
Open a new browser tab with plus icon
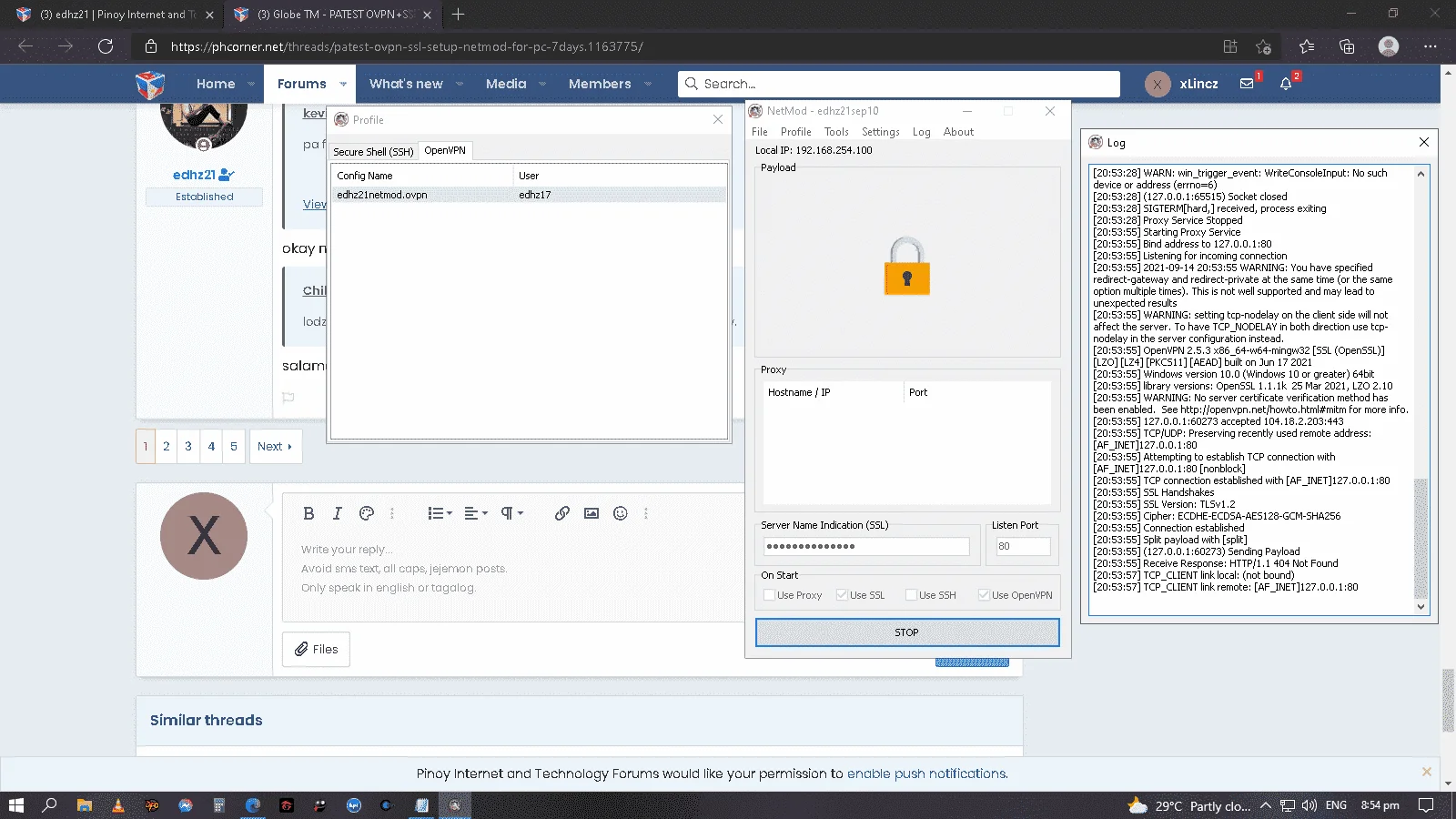458,15
